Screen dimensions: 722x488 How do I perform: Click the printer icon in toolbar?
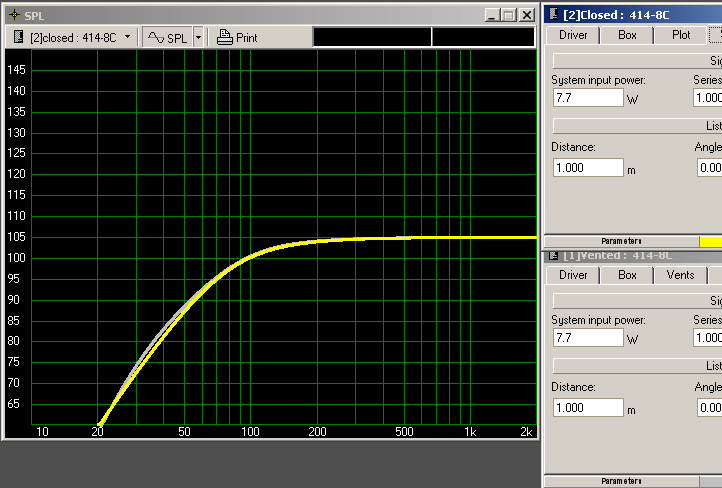[x=224, y=37]
